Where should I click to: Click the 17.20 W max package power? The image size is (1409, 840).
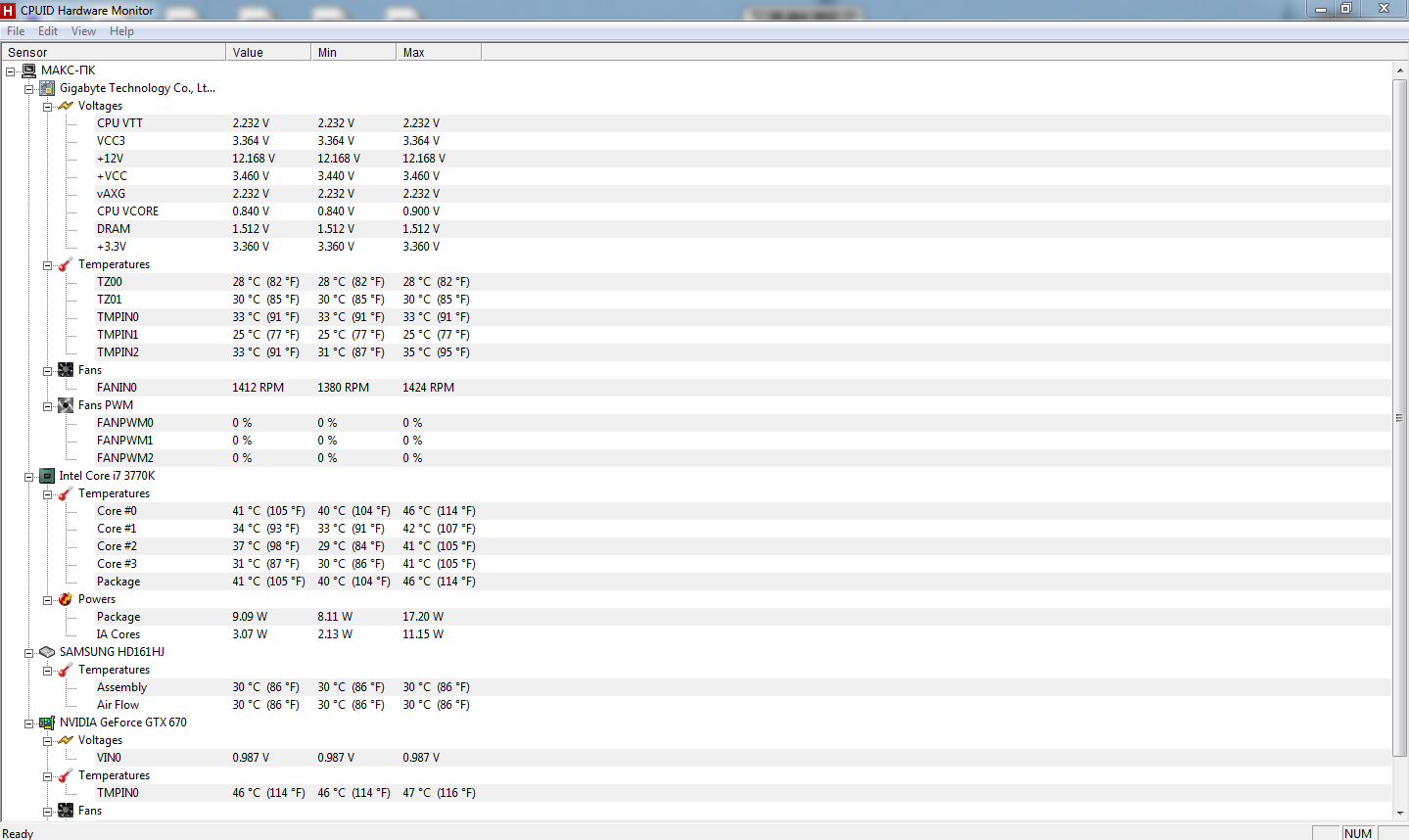tap(423, 617)
